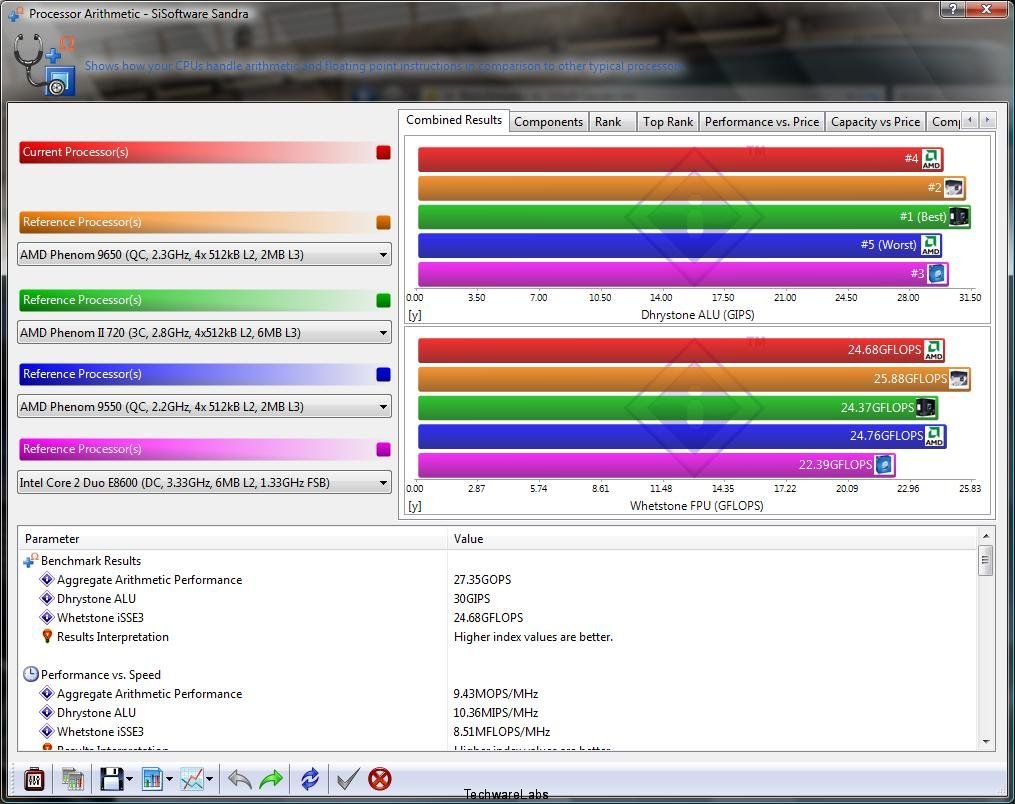Screen dimensions: 1015x804
Task: Click the grey back arrow icon
Action: 240,779
